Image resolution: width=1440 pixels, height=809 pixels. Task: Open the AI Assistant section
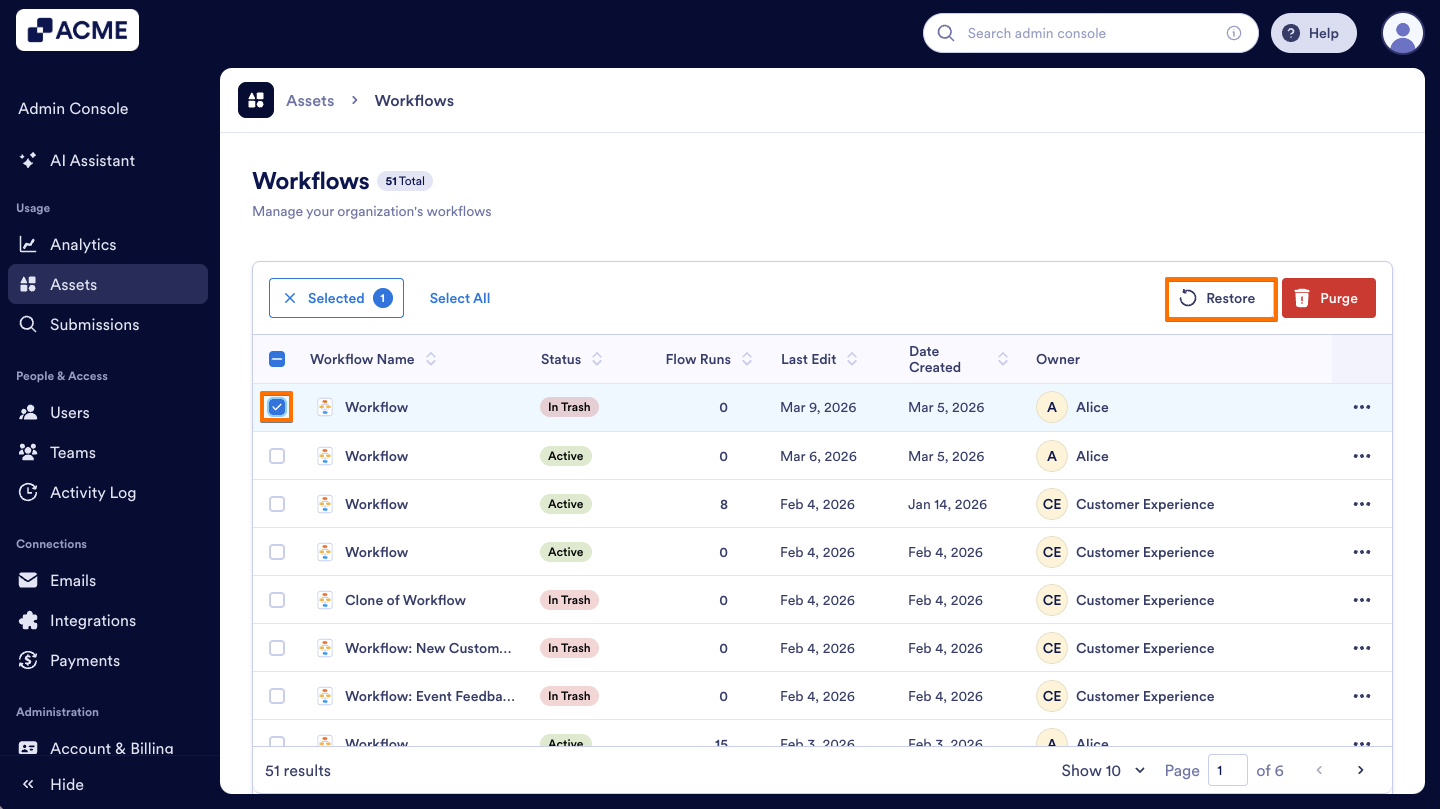pyautogui.click(x=94, y=160)
